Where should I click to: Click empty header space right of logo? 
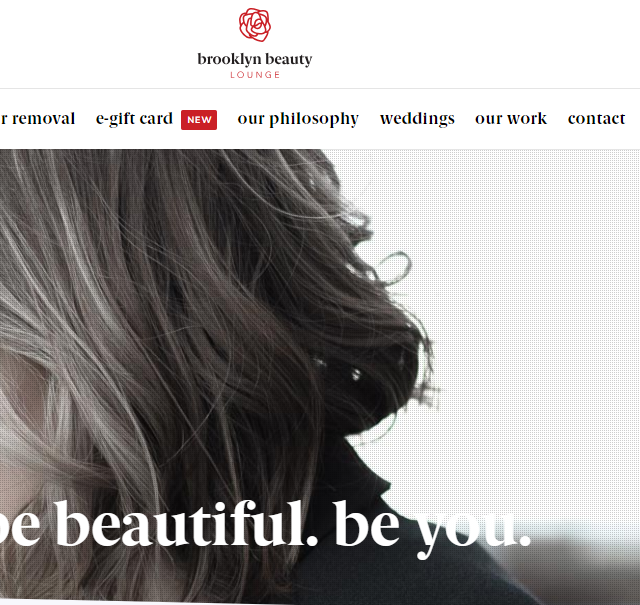(x=473, y=43)
